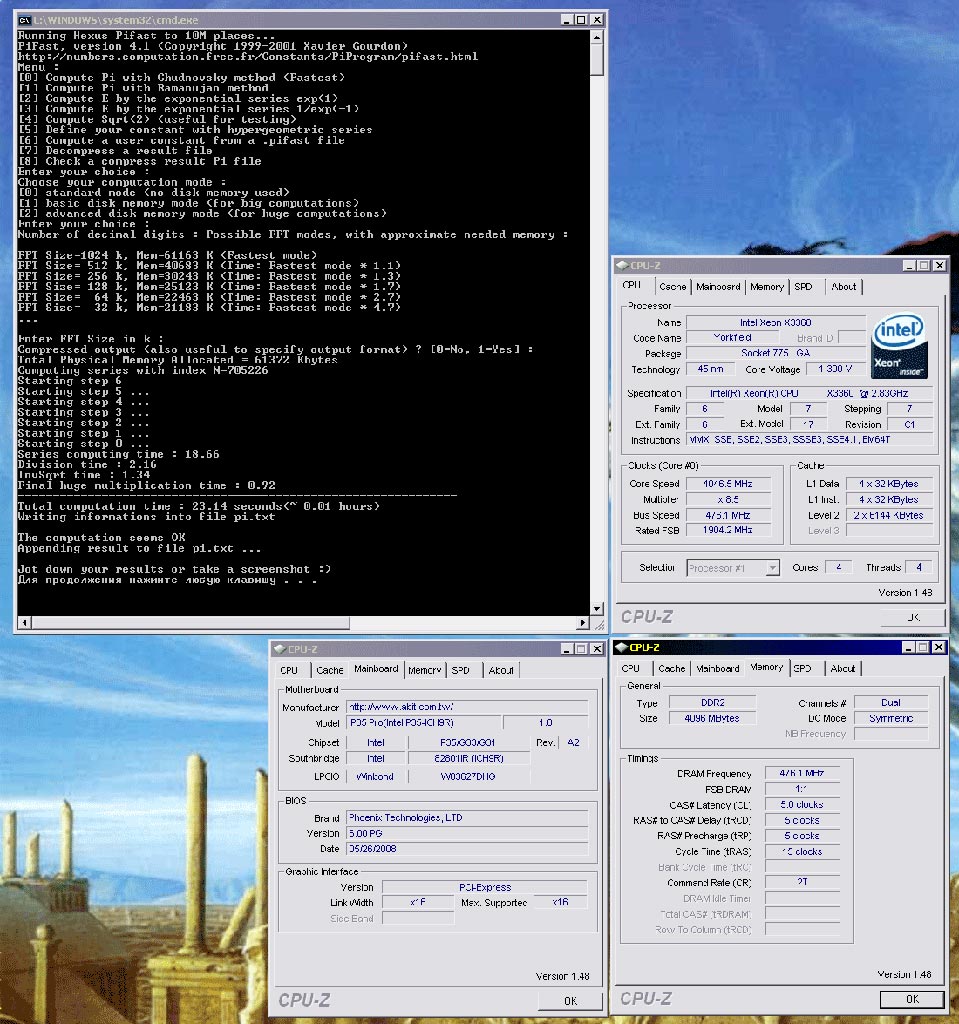Click the Command Rate value "2T"
Screen dimensions: 959x1024
coord(802,882)
